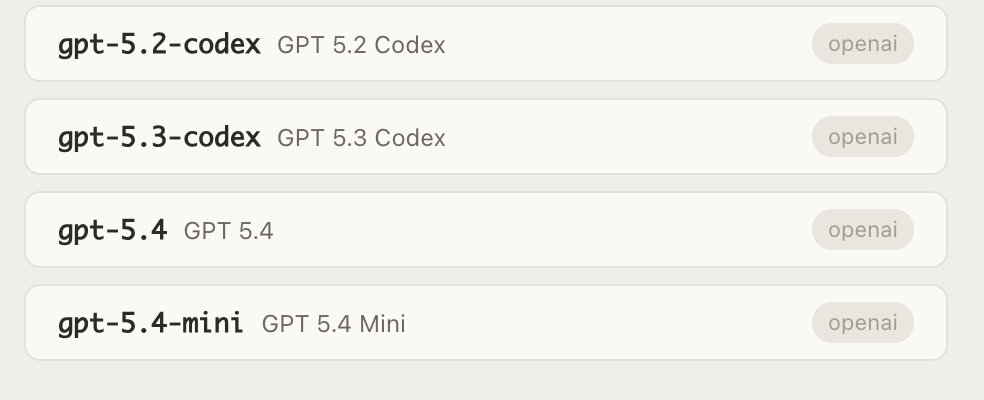The height and width of the screenshot is (400, 984).
Task: Pick the empty middle of GPT 5.4 Mini card
Action: 609,322
